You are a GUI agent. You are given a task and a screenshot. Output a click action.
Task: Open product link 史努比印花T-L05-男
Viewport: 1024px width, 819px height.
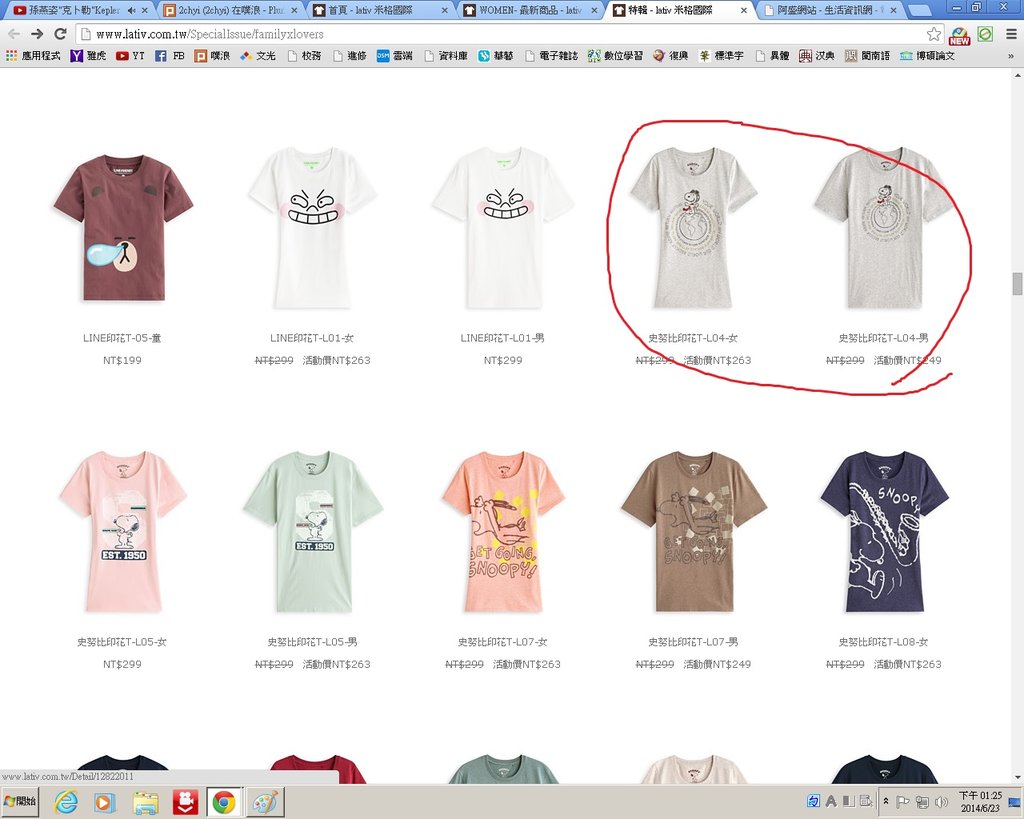tap(312, 642)
